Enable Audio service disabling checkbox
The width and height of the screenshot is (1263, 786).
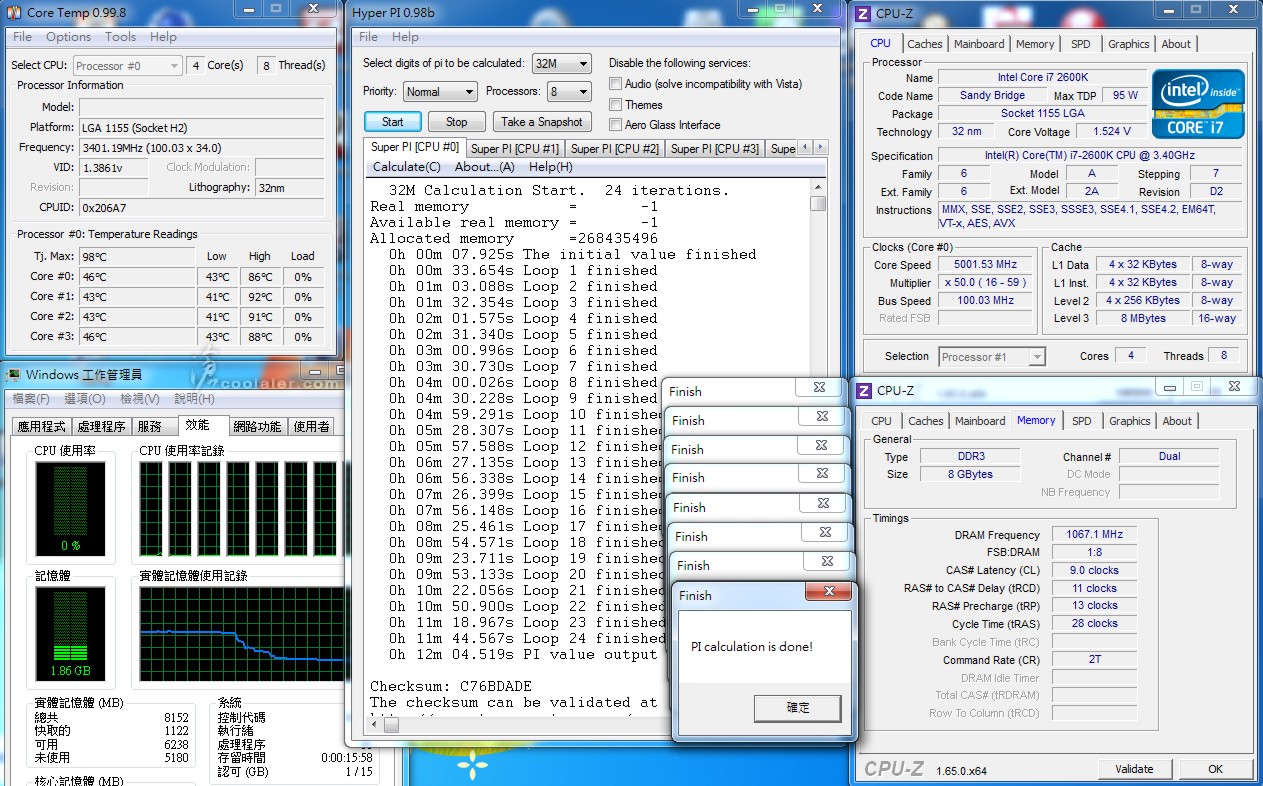click(616, 84)
